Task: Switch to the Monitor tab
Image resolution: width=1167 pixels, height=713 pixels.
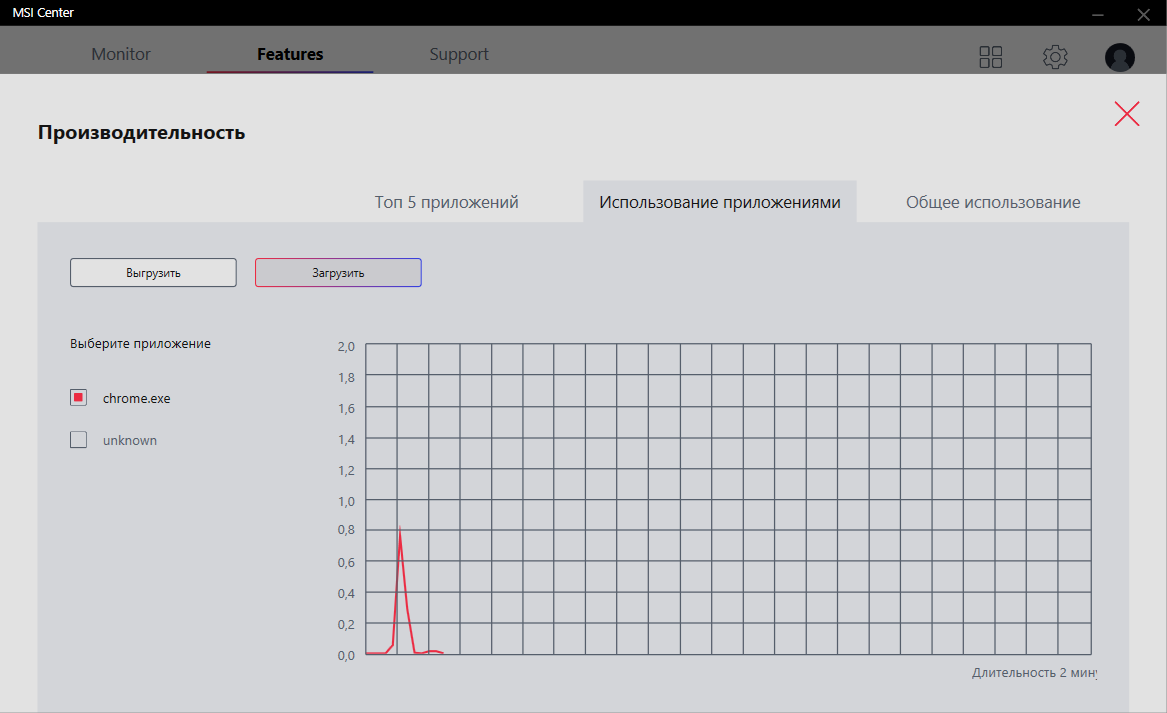Action: pyautogui.click(x=121, y=55)
